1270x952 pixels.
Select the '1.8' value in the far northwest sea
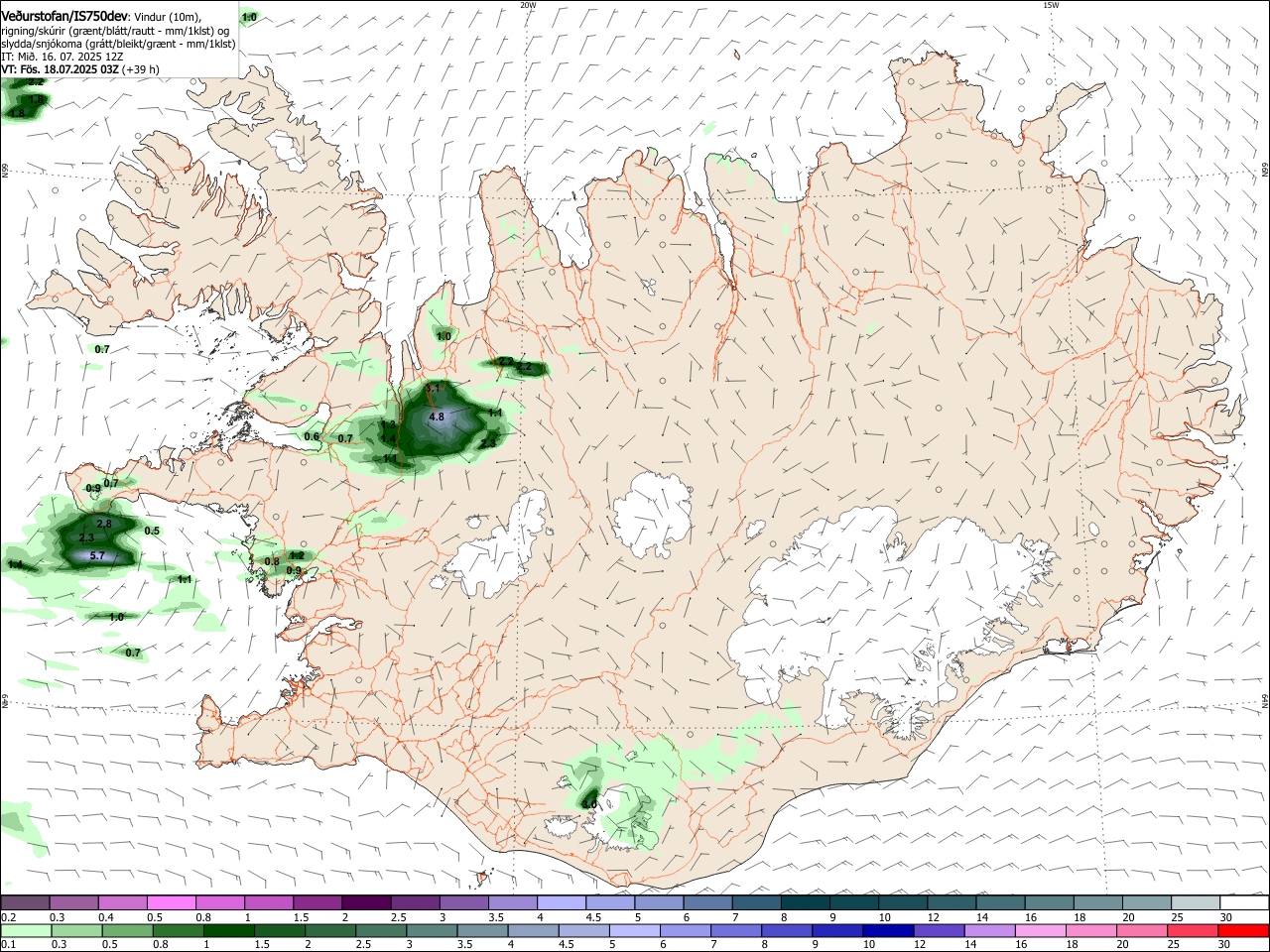17,114
